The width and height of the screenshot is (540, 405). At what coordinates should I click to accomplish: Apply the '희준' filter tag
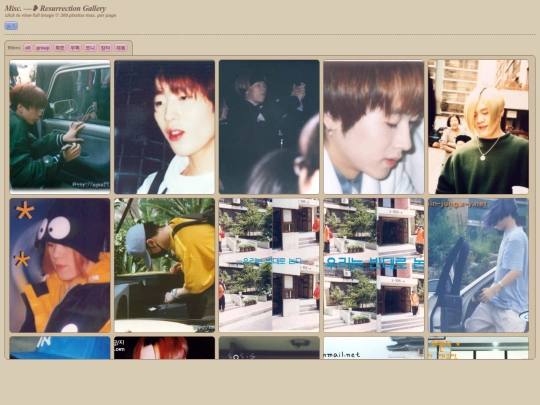(x=60, y=48)
